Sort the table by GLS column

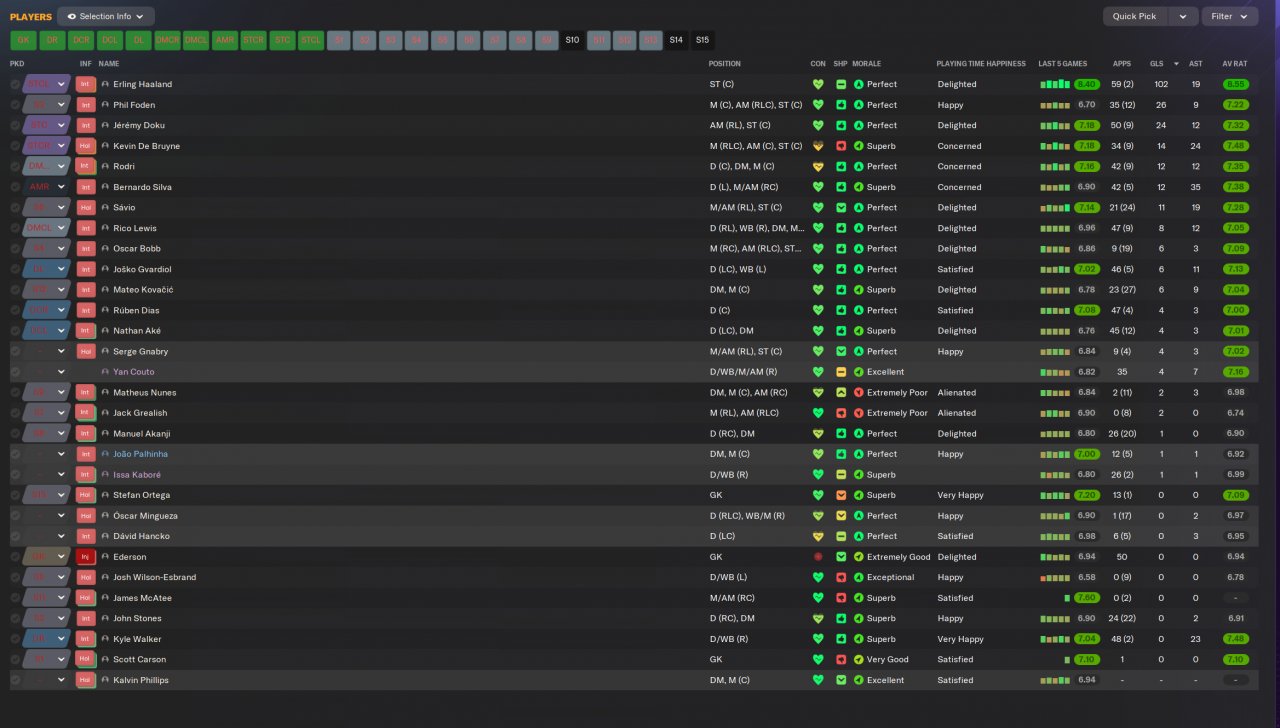coord(1157,64)
